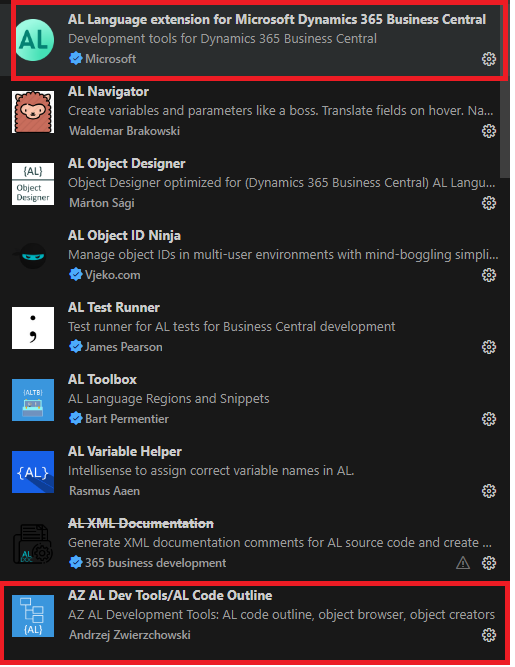Click verified badge next to Bart Permentier
Viewport: 515px width, 667px height.
click(76, 419)
